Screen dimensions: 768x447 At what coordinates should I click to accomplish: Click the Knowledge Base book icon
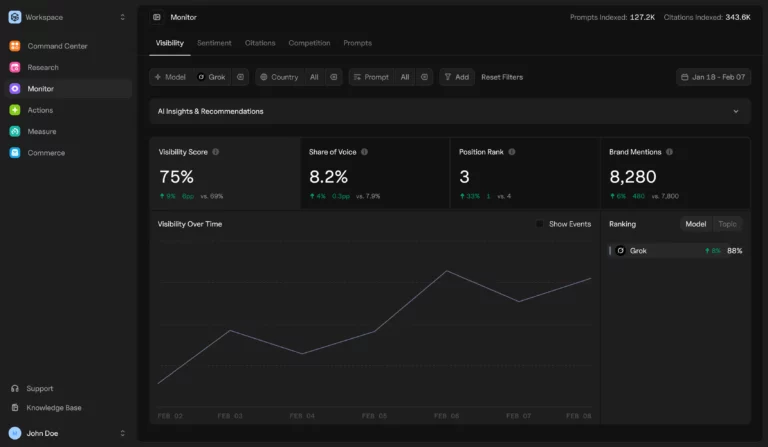15,408
